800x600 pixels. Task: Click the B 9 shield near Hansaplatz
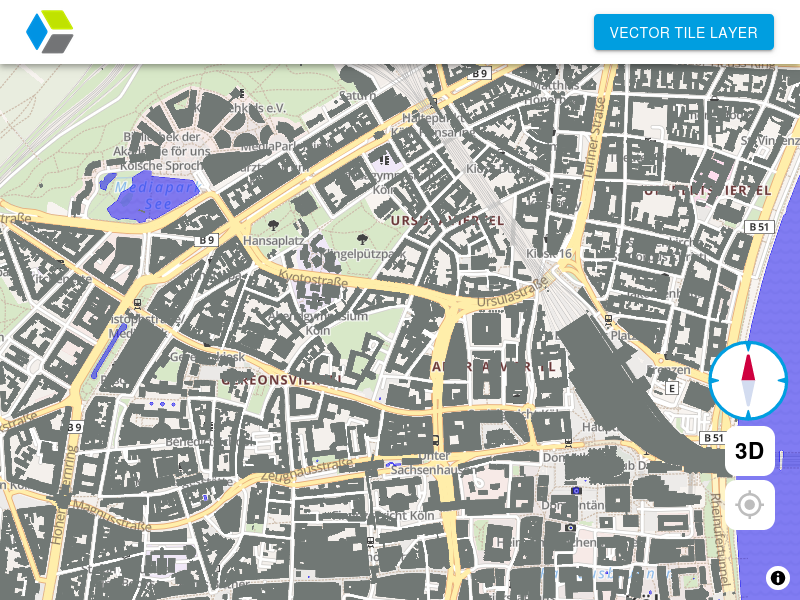(207, 240)
